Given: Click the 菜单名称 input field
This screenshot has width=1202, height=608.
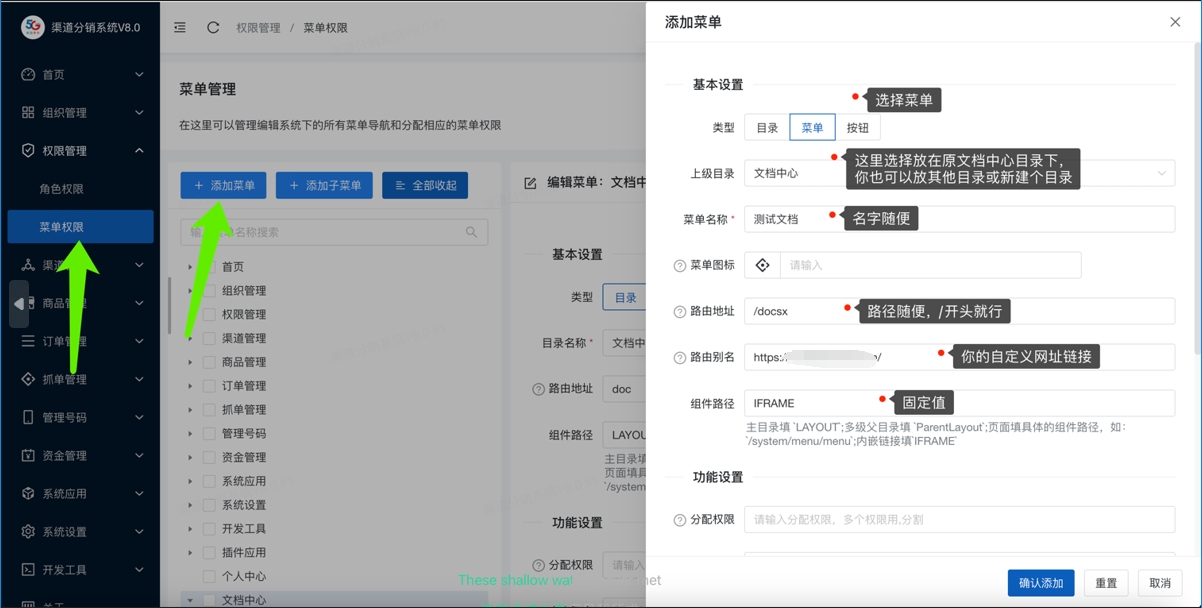Looking at the screenshot, I should pyautogui.click(x=958, y=219).
